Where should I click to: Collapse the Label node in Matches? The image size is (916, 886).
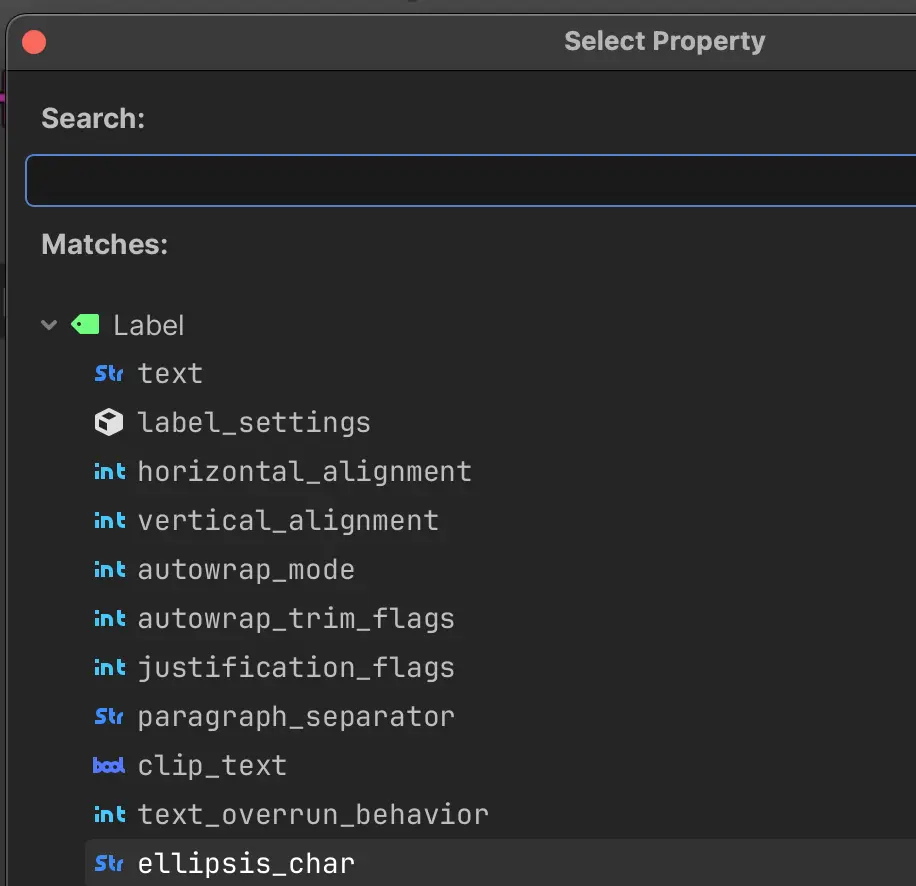click(48, 324)
